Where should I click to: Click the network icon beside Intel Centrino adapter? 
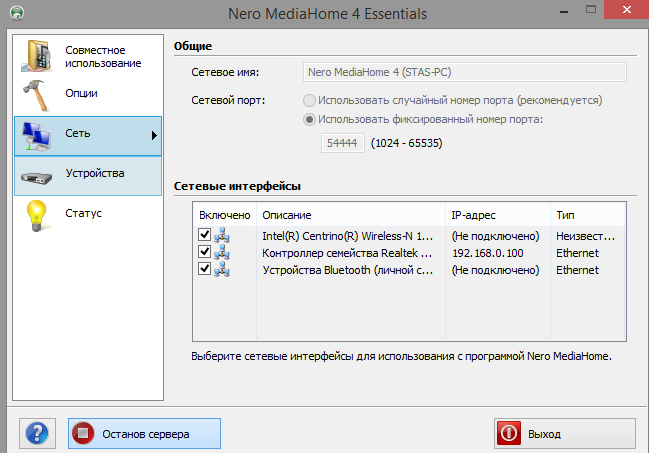click(222, 236)
